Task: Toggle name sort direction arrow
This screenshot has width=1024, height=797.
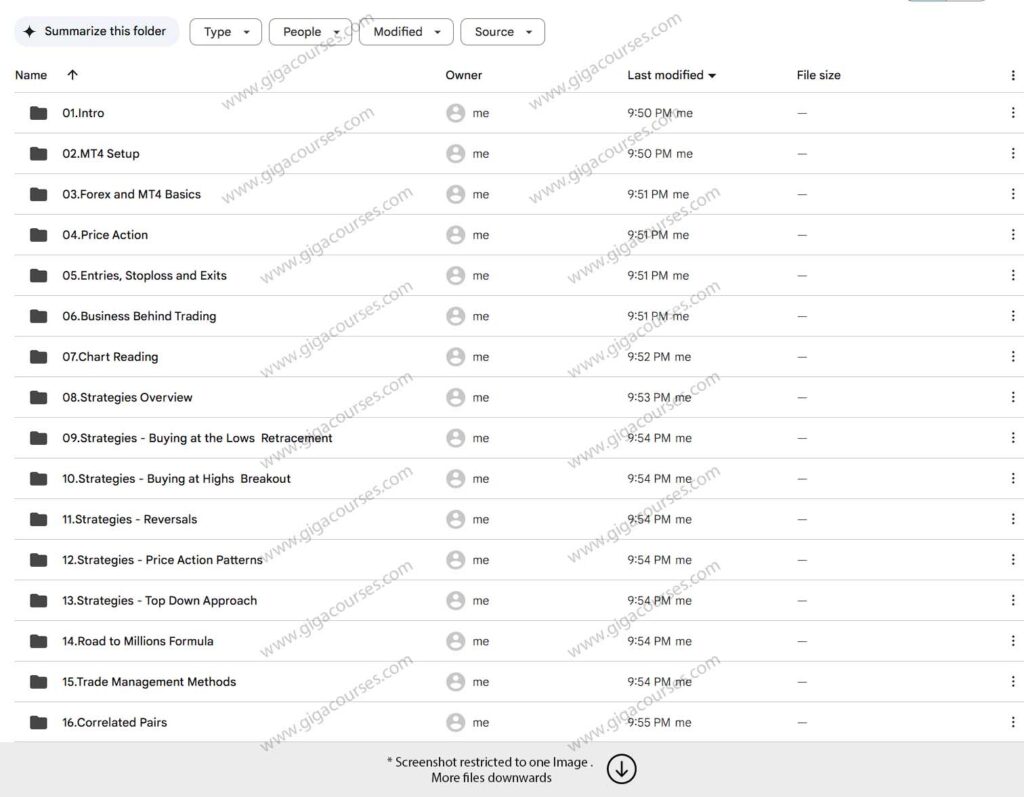Action: [x=72, y=75]
